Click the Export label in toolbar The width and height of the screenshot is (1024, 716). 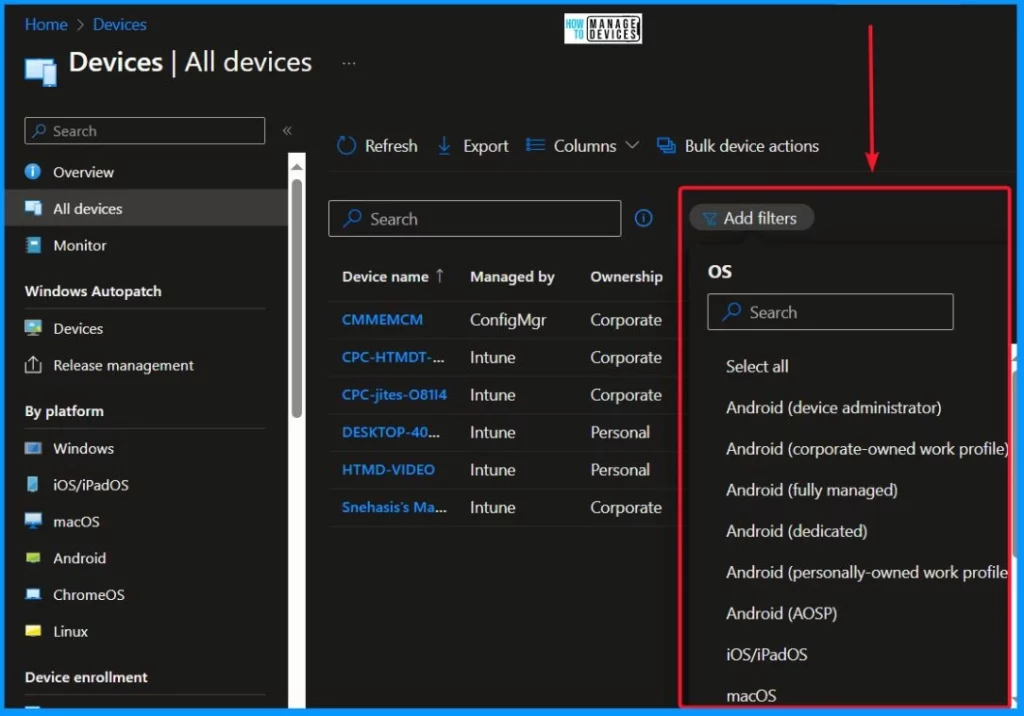[x=485, y=146]
